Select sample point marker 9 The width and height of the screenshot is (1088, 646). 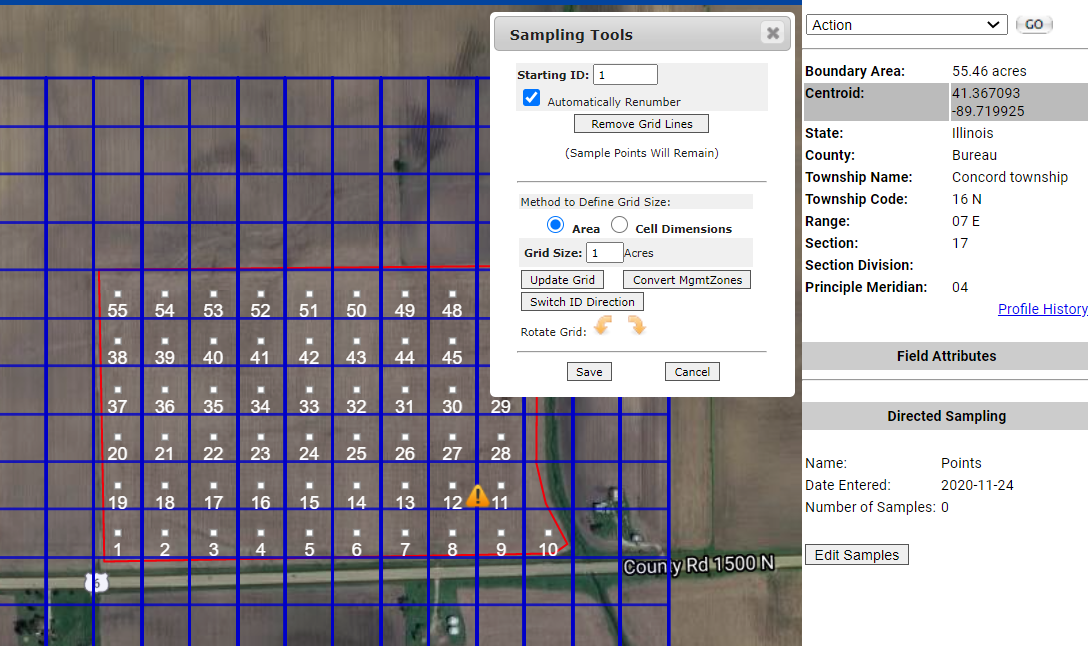[500, 533]
